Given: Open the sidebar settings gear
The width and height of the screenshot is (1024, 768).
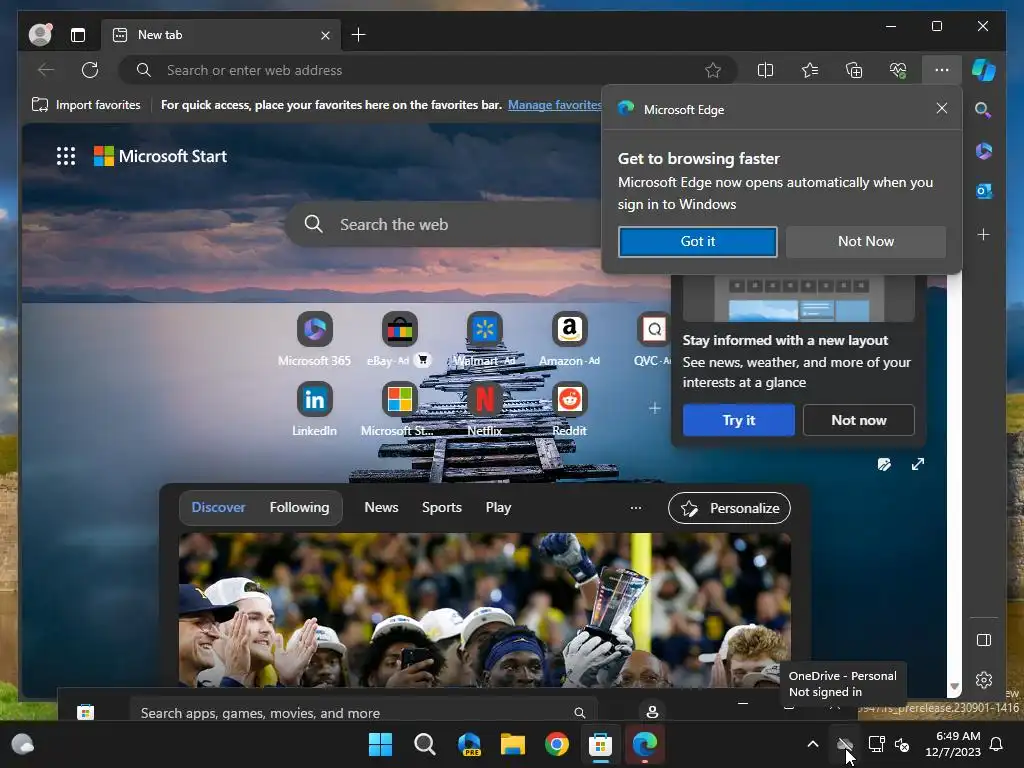Looking at the screenshot, I should tap(984, 680).
